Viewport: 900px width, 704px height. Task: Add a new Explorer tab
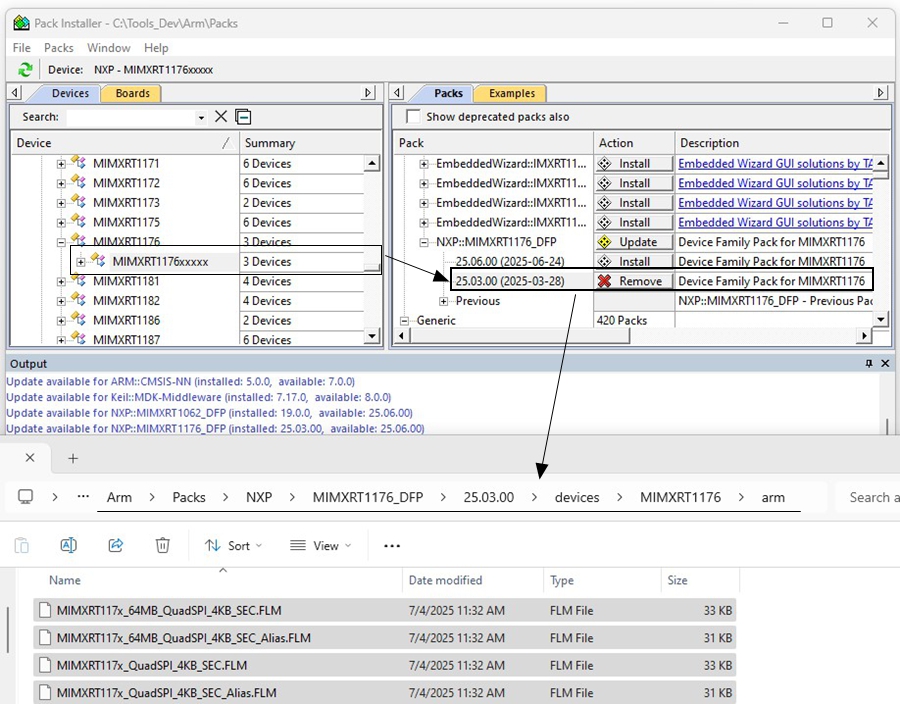click(73, 458)
